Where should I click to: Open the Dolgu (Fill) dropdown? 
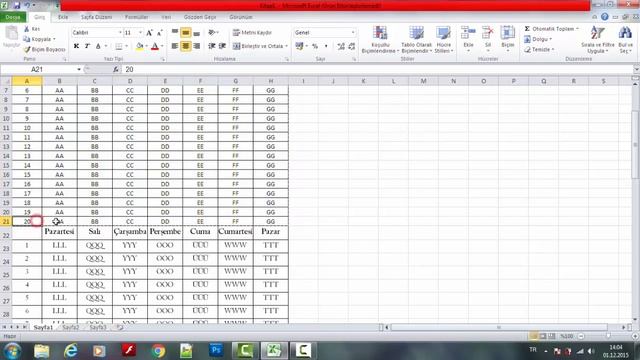coord(538,39)
